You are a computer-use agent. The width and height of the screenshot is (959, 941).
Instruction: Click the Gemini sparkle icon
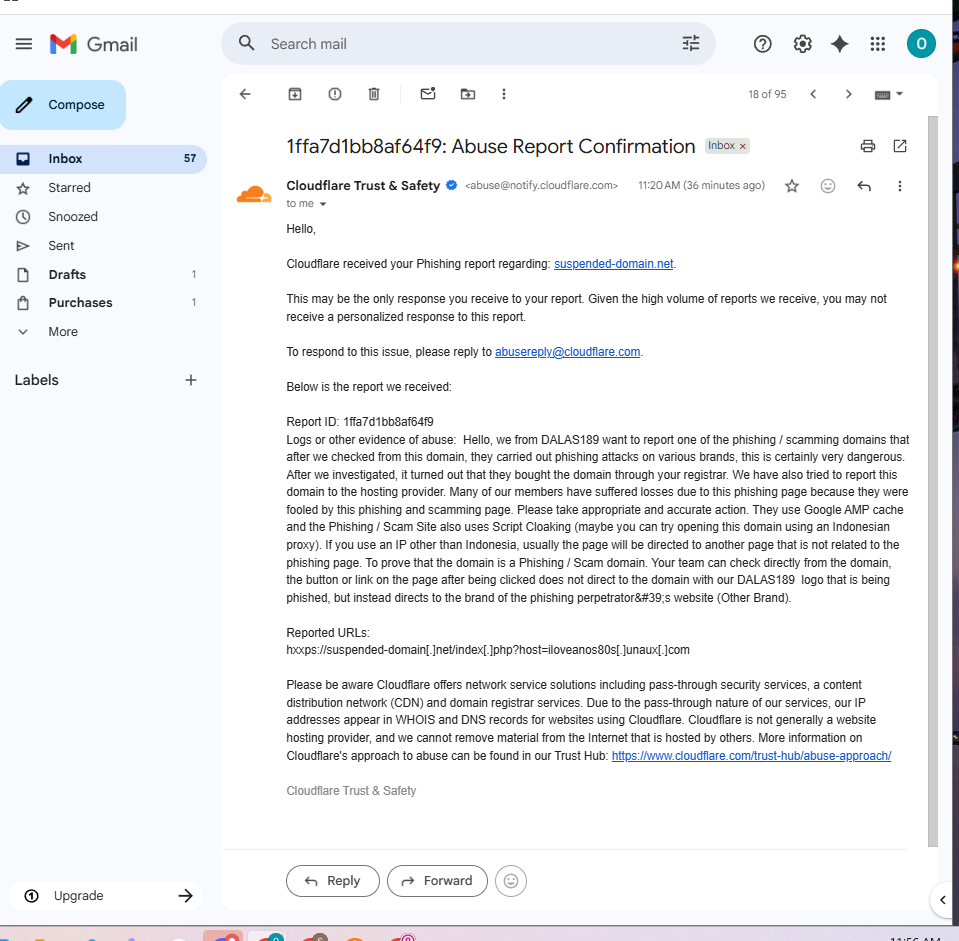point(840,44)
